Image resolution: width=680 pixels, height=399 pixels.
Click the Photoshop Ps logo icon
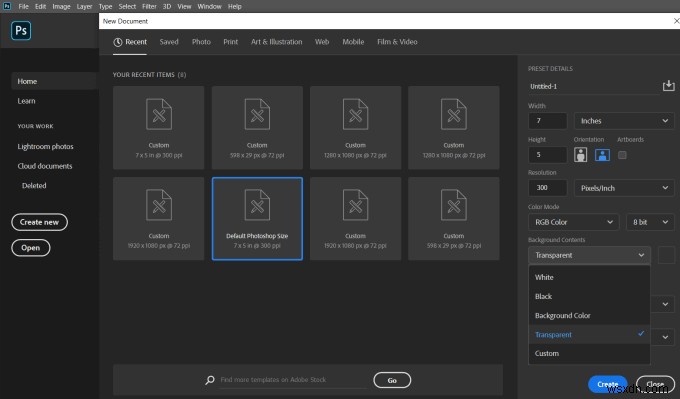coord(21,30)
